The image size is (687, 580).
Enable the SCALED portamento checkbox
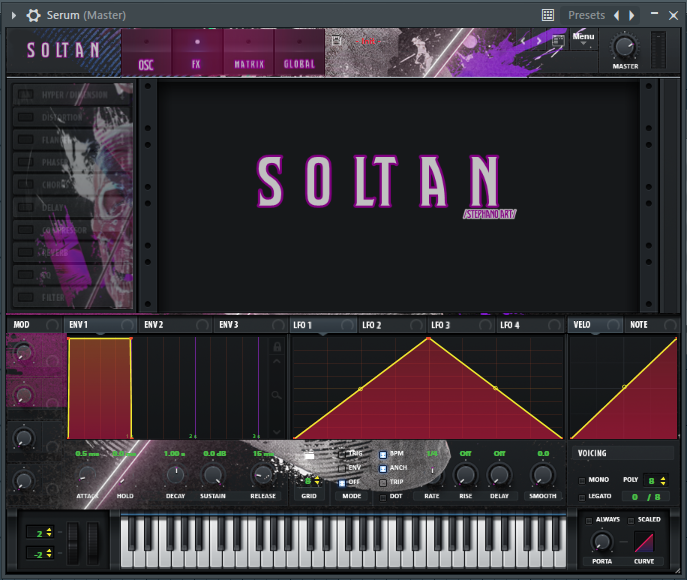pyautogui.click(x=631, y=520)
